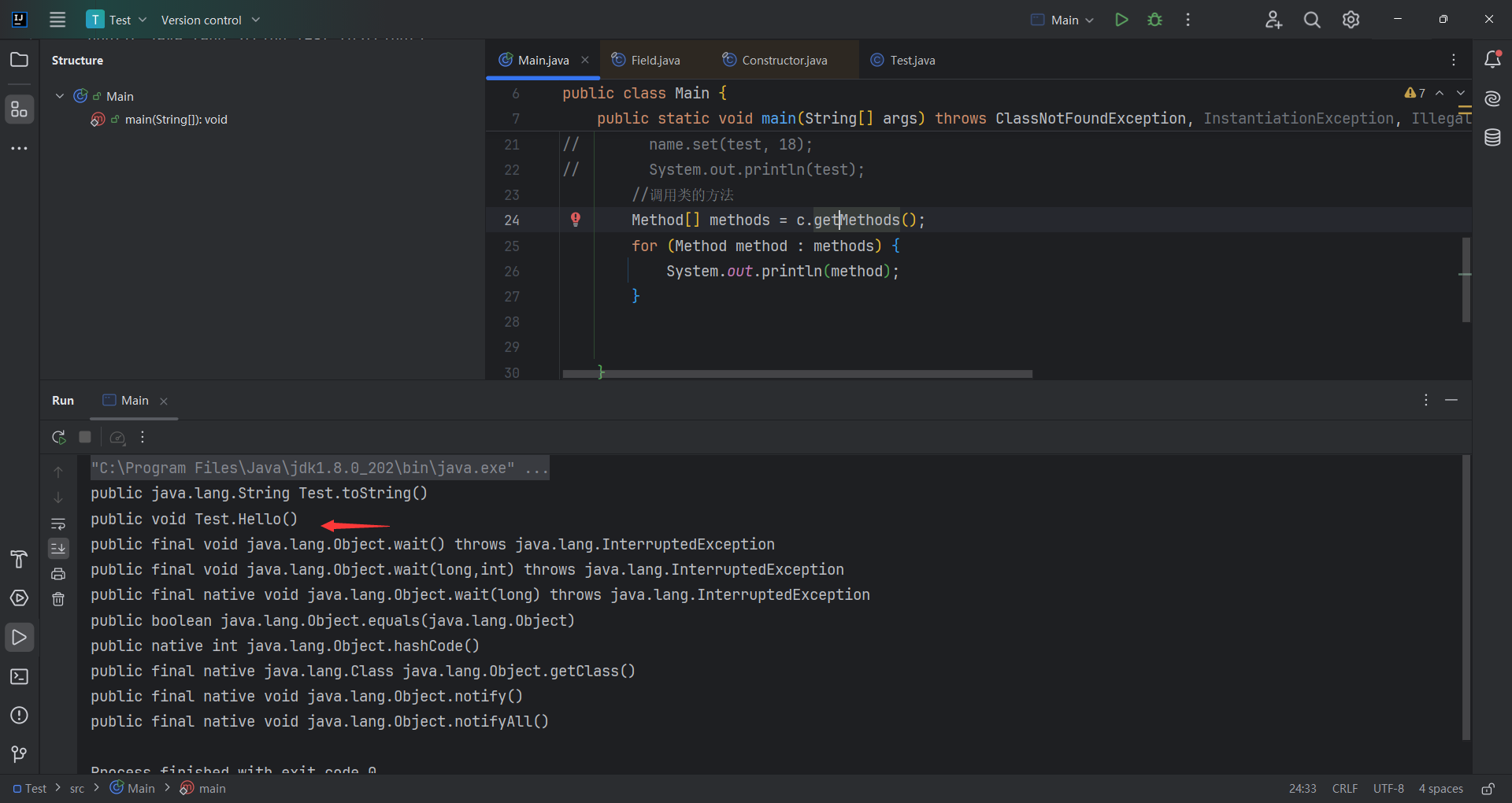
Task: Click line number 24 in gutter
Action: [512, 220]
